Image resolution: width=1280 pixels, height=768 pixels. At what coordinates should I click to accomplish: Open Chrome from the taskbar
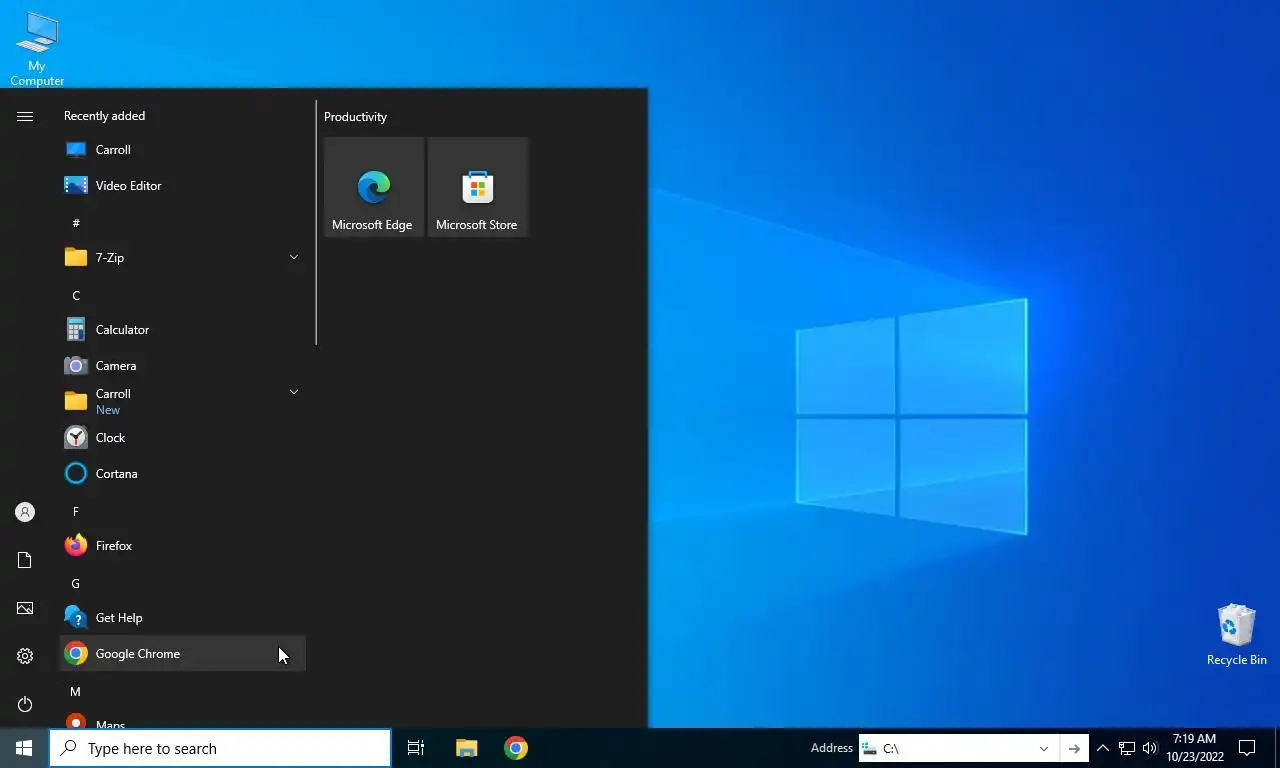click(516, 748)
